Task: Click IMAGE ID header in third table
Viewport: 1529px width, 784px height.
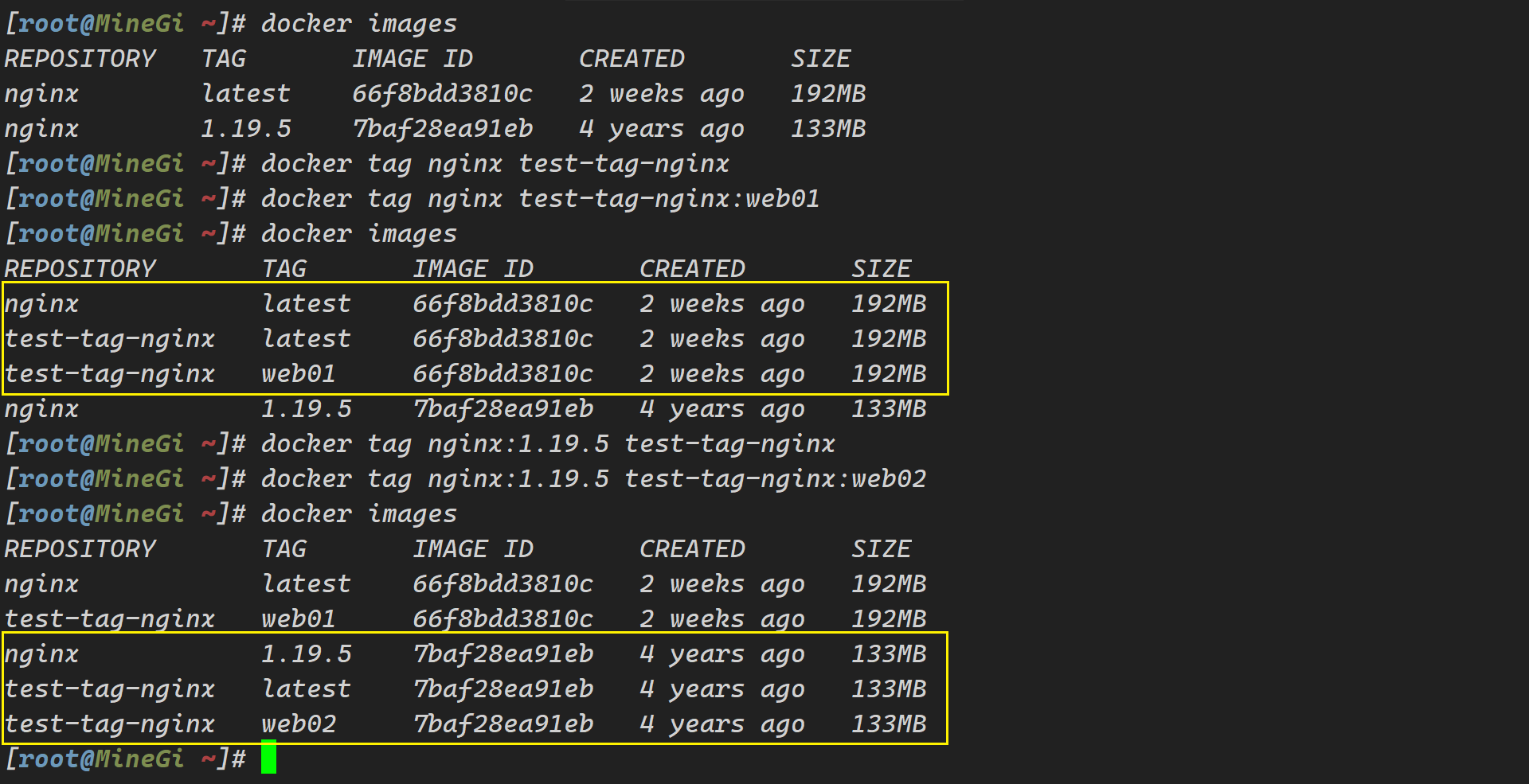Action: [473, 549]
